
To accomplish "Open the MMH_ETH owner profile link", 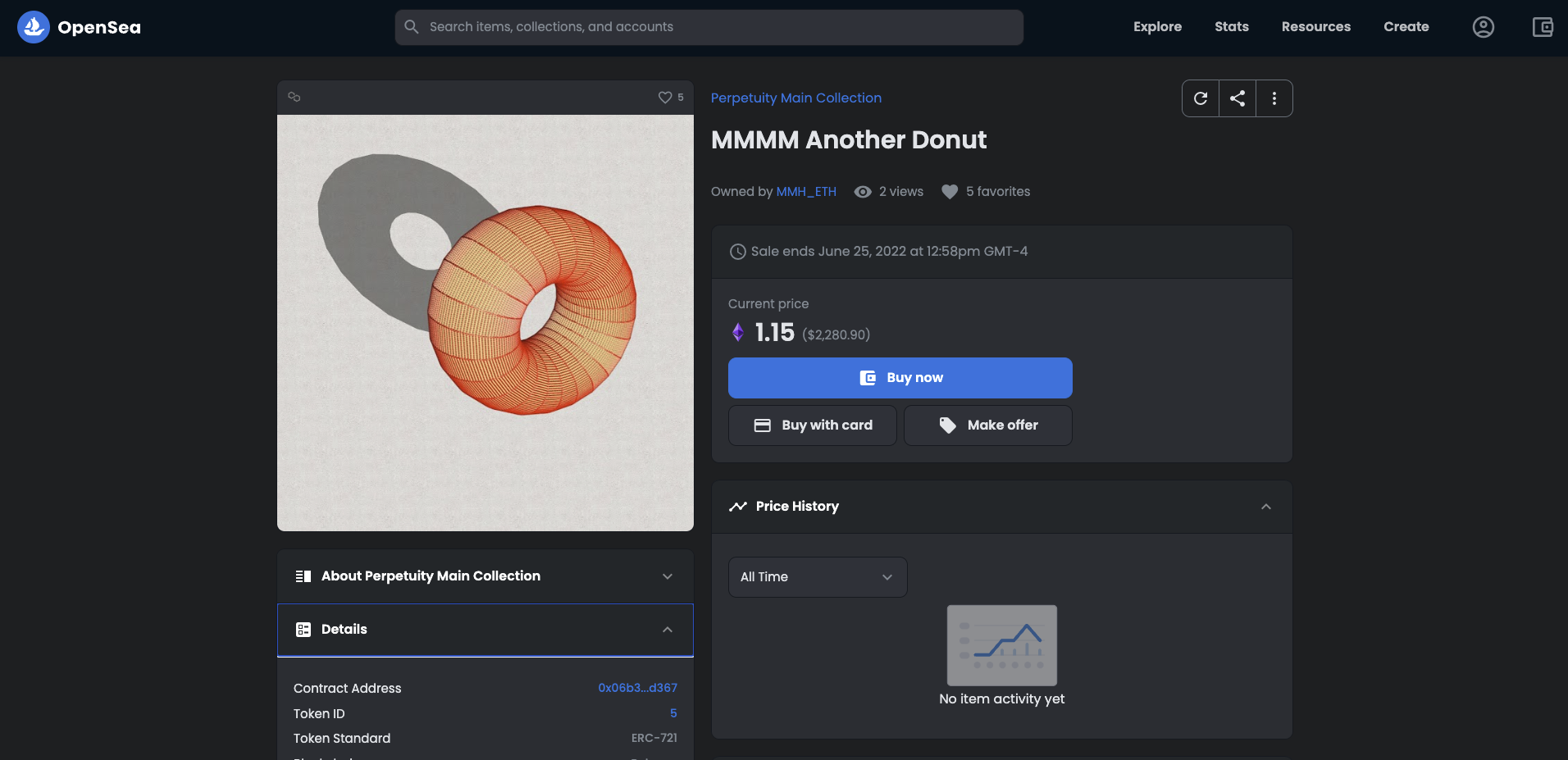I will 806,192.
